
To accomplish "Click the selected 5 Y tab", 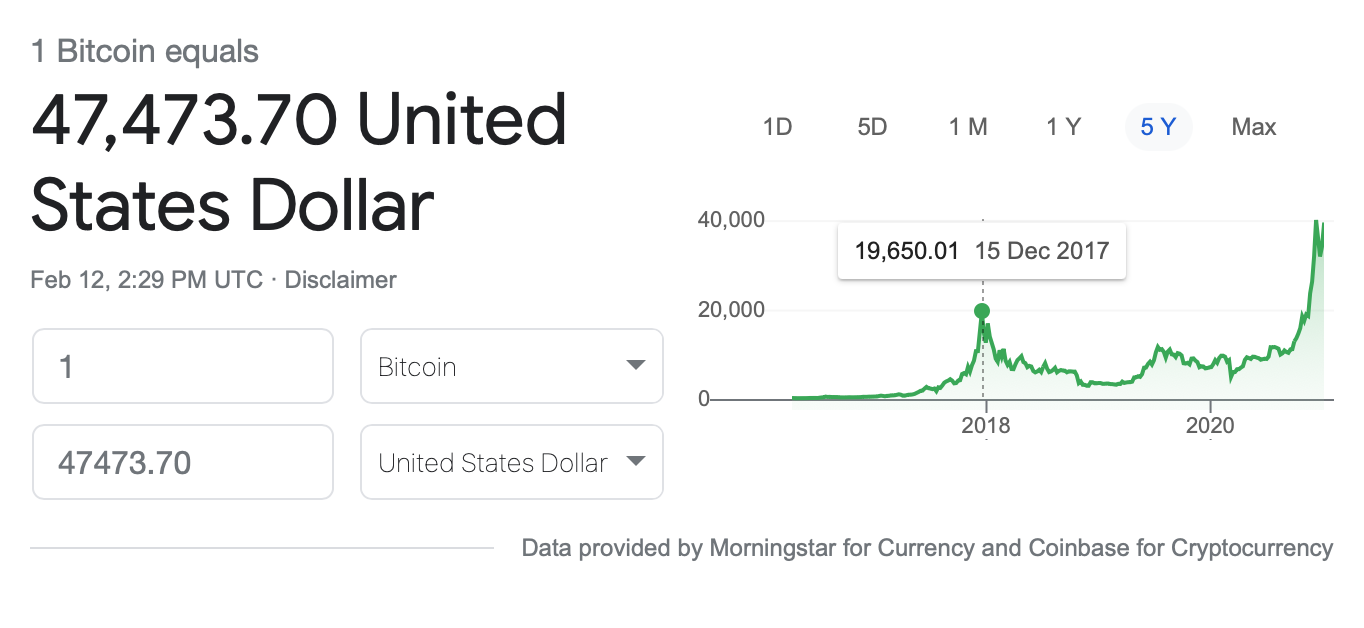I will (x=1158, y=127).
